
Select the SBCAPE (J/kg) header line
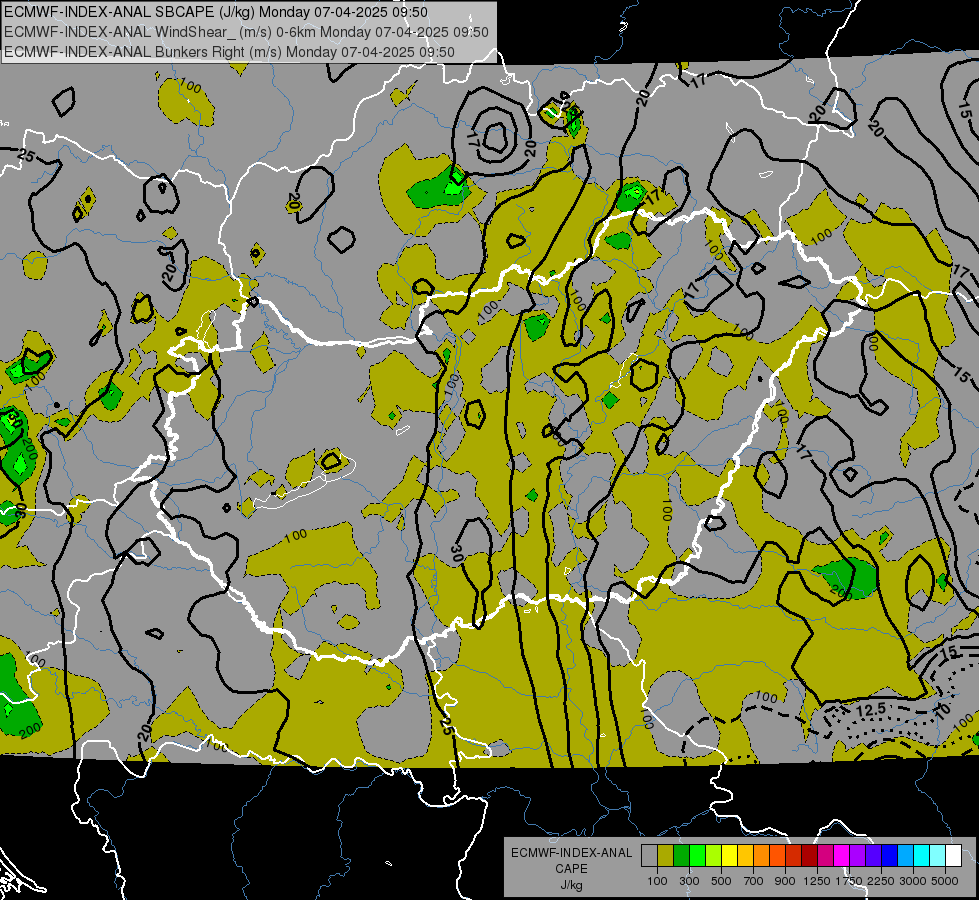[216, 12]
